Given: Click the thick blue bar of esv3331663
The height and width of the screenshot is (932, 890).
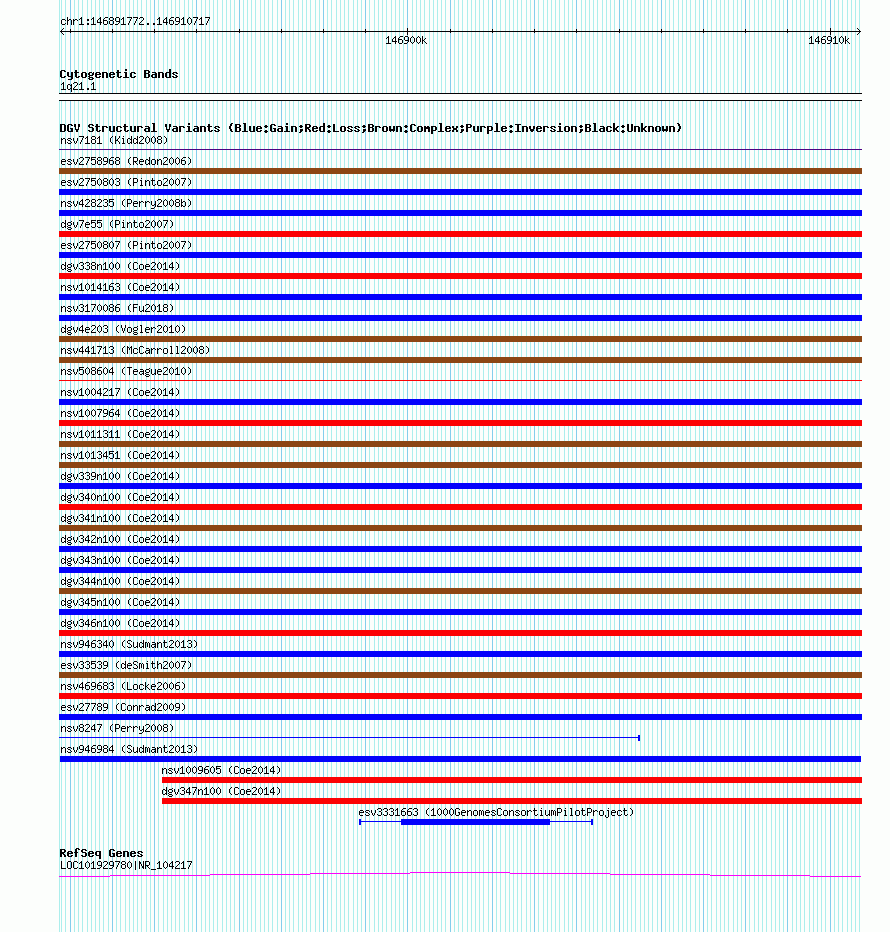Looking at the screenshot, I should coord(476,822).
